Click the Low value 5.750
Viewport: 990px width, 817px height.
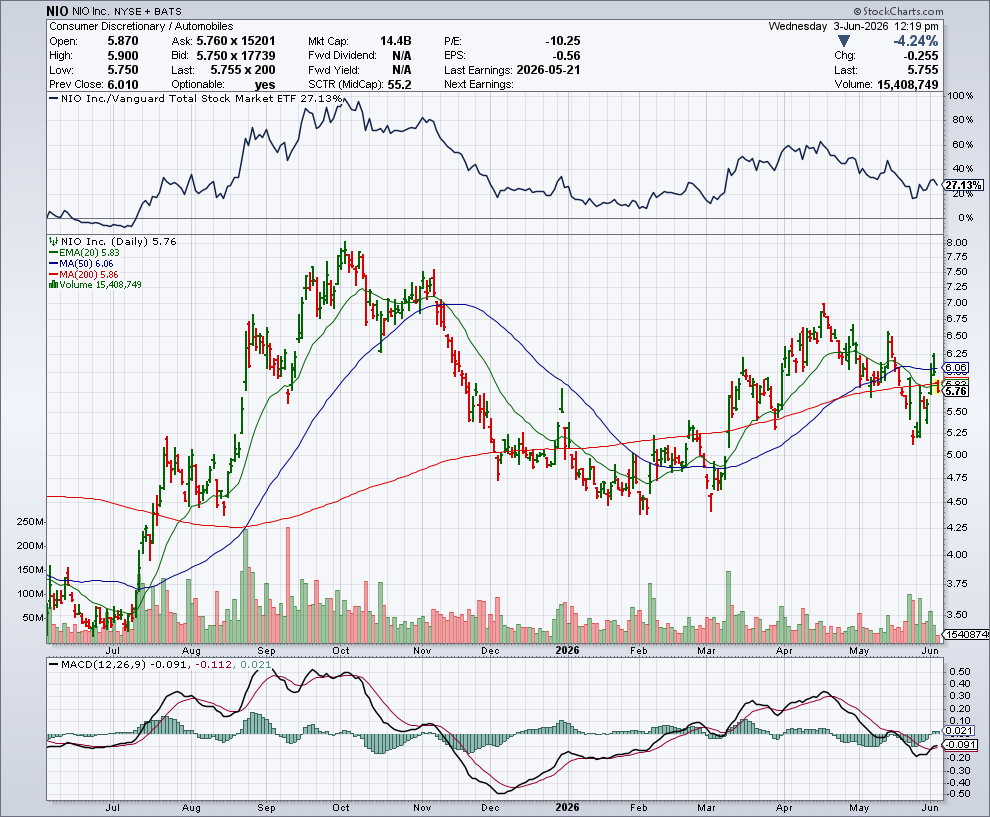(x=122, y=70)
